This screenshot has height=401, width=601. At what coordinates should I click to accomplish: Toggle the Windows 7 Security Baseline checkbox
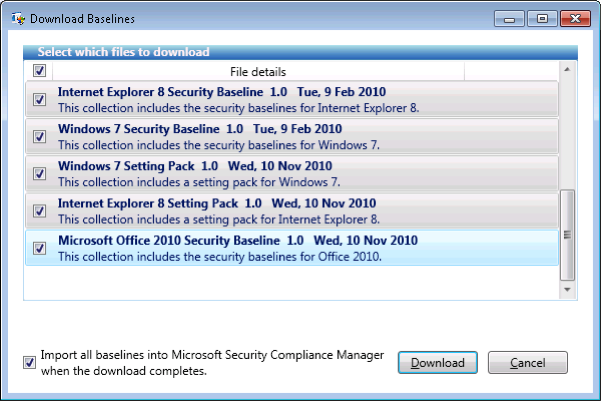(39, 136)
